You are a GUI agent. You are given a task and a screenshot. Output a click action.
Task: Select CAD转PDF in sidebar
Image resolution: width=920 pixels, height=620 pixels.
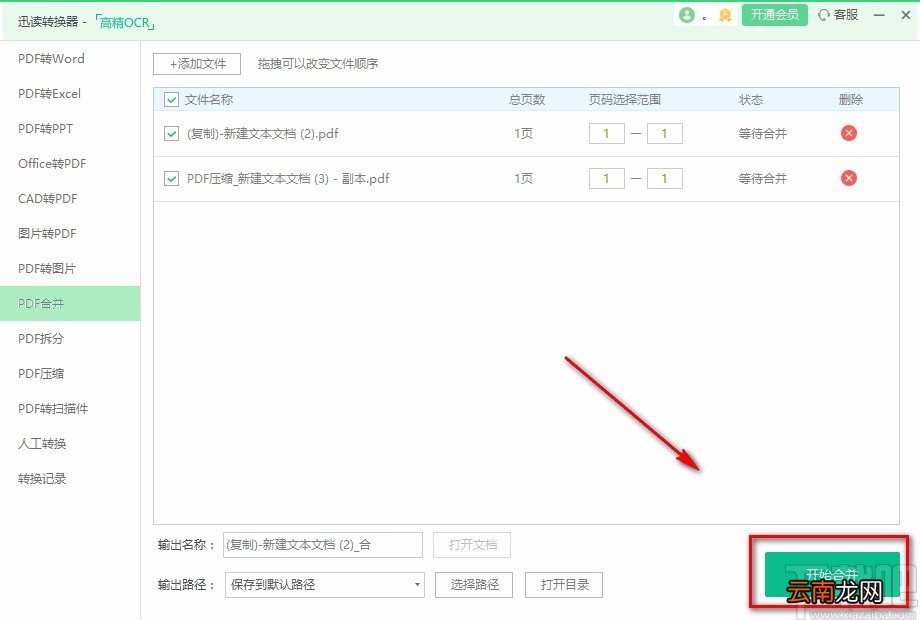(70, 199)
